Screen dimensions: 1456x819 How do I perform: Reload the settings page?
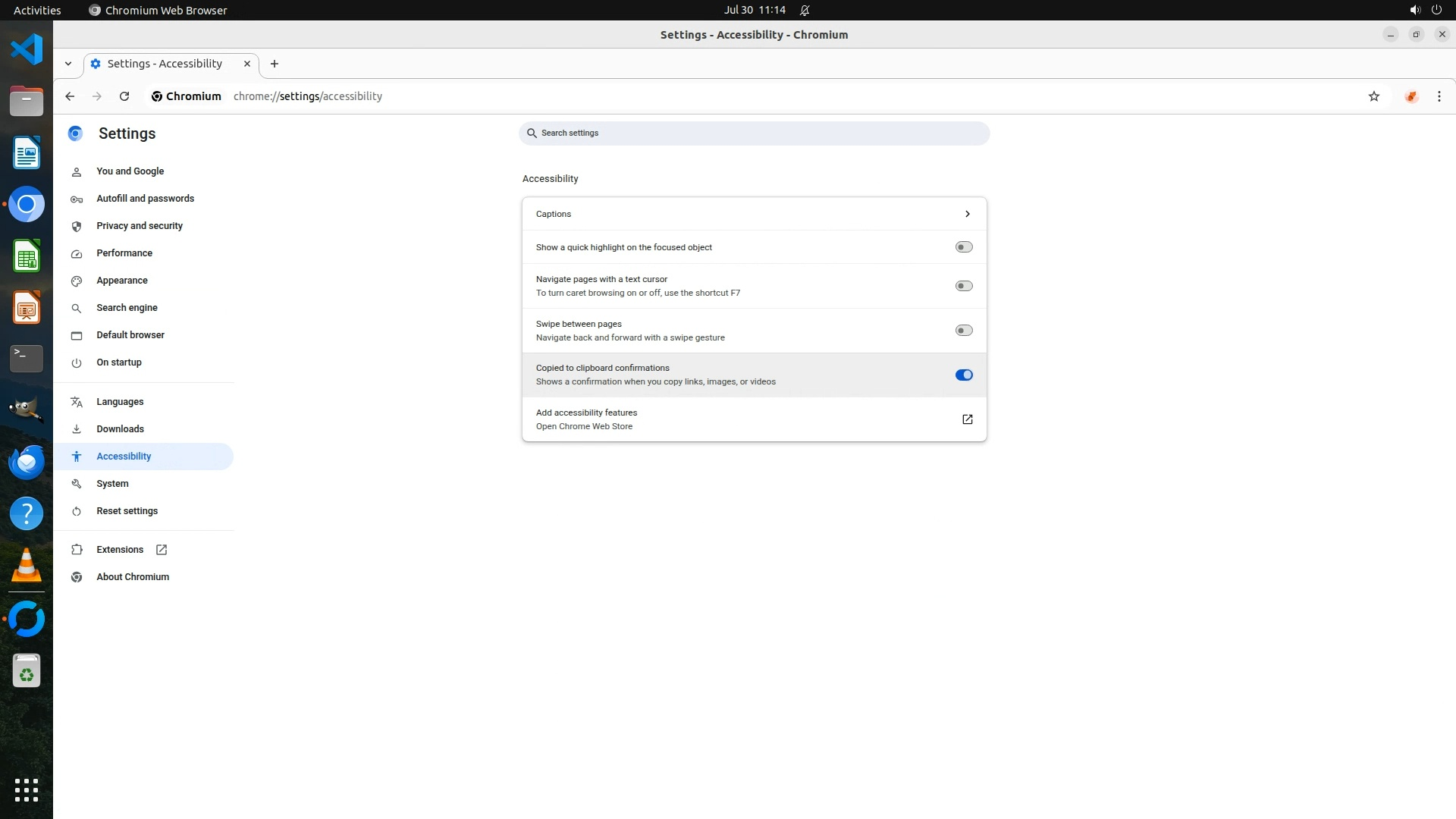pyautogui.click(x=124, y=96)
